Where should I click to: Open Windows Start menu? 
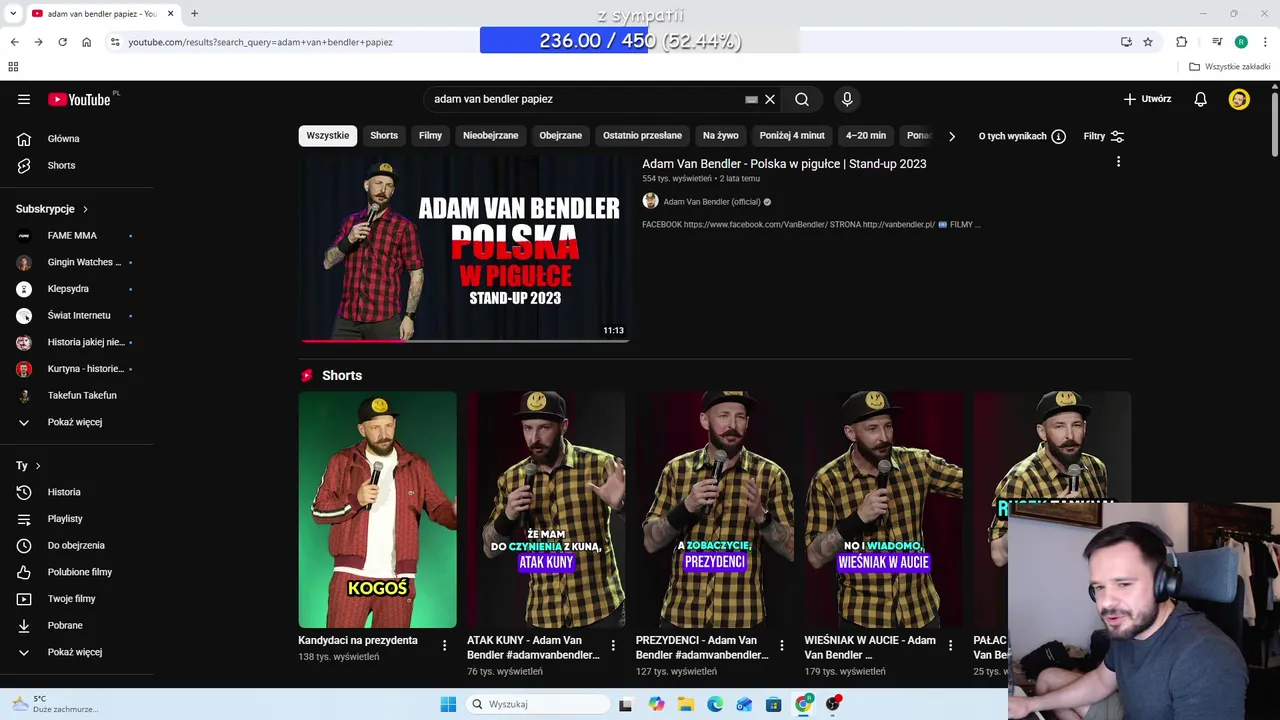click(448, 704)
